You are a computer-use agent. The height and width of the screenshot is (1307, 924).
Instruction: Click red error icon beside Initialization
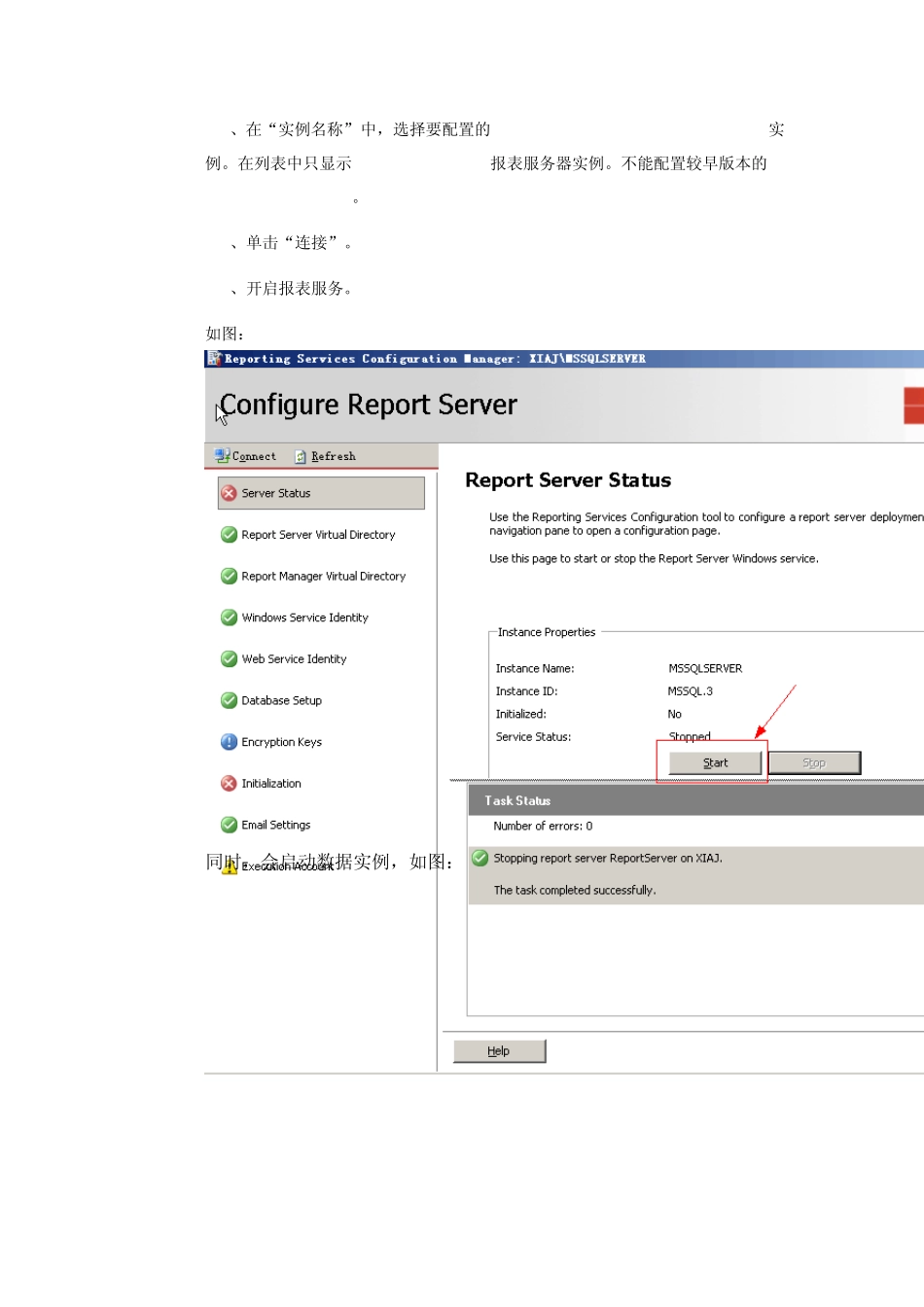tap(229, 783)
